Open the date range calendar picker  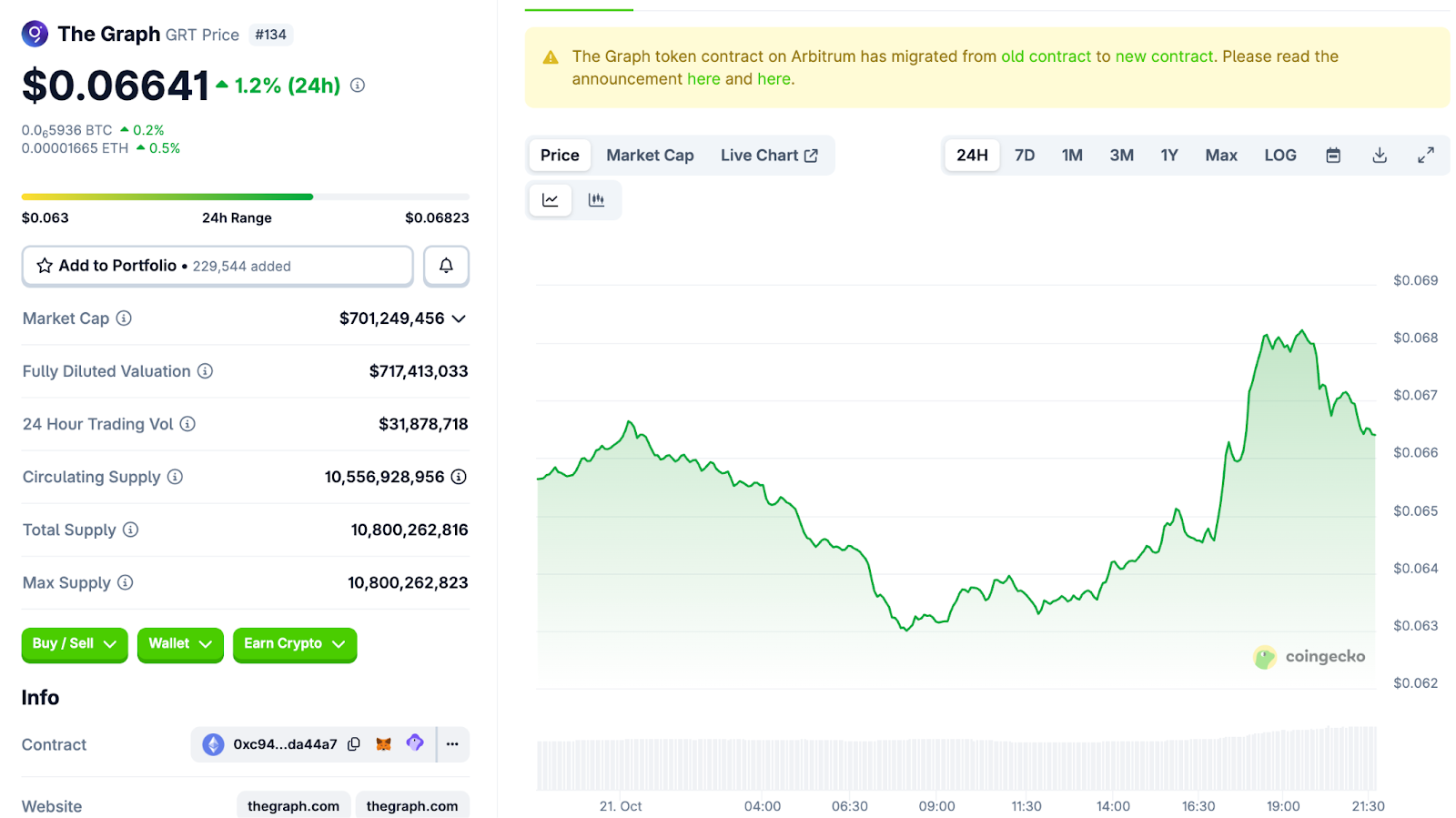click(1333, 156)
